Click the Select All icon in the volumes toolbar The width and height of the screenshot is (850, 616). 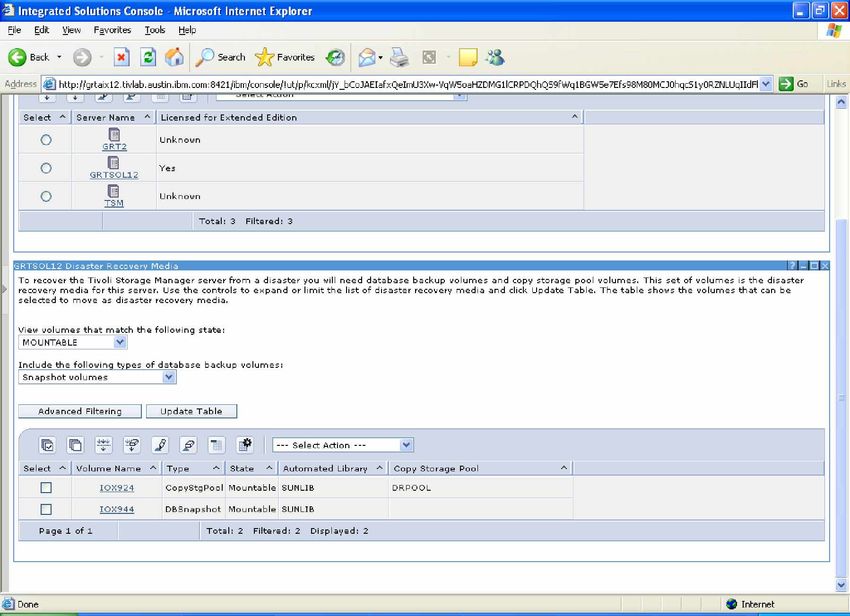[47, 445]
